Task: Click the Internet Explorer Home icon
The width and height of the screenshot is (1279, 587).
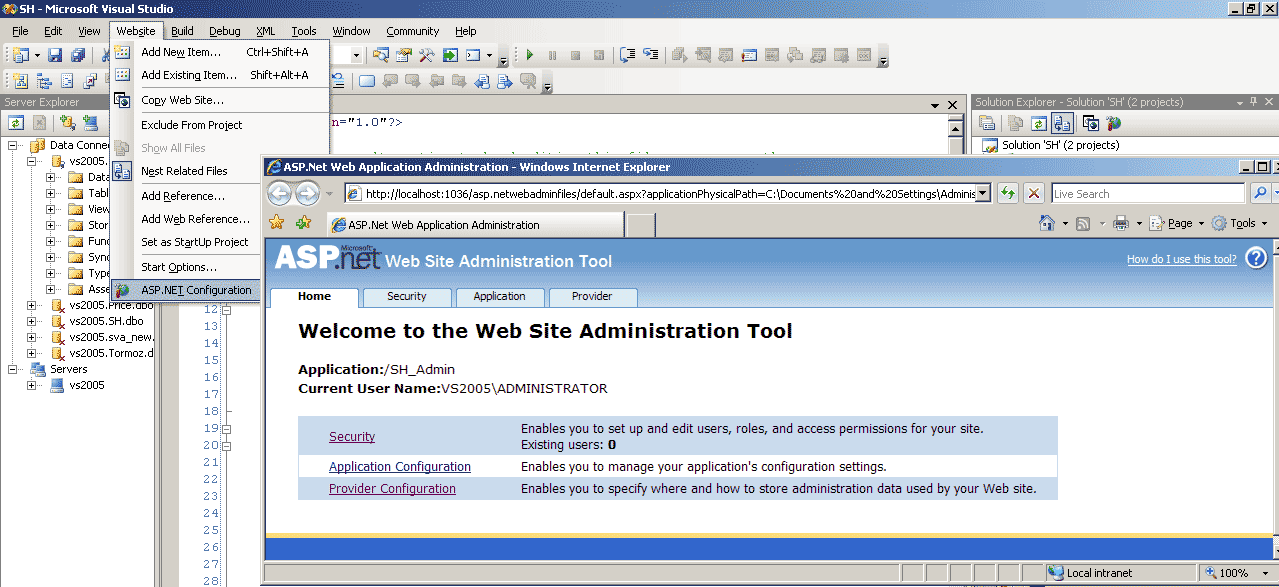Action: point(1047,223)
